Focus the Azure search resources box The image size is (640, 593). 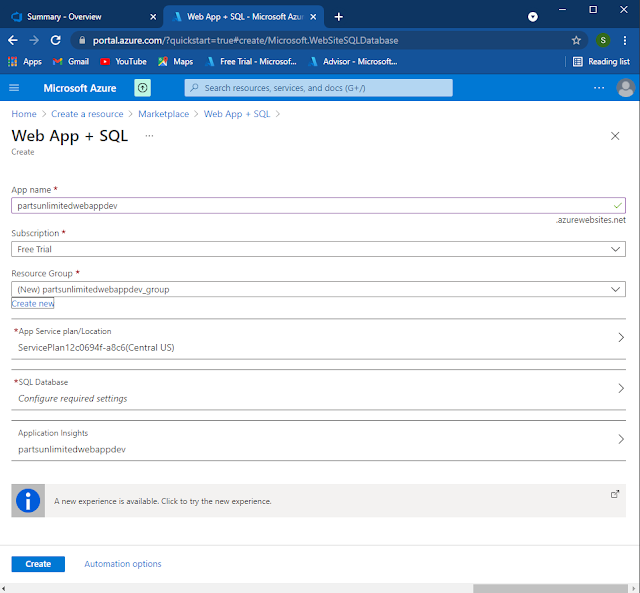pos(318,88)
